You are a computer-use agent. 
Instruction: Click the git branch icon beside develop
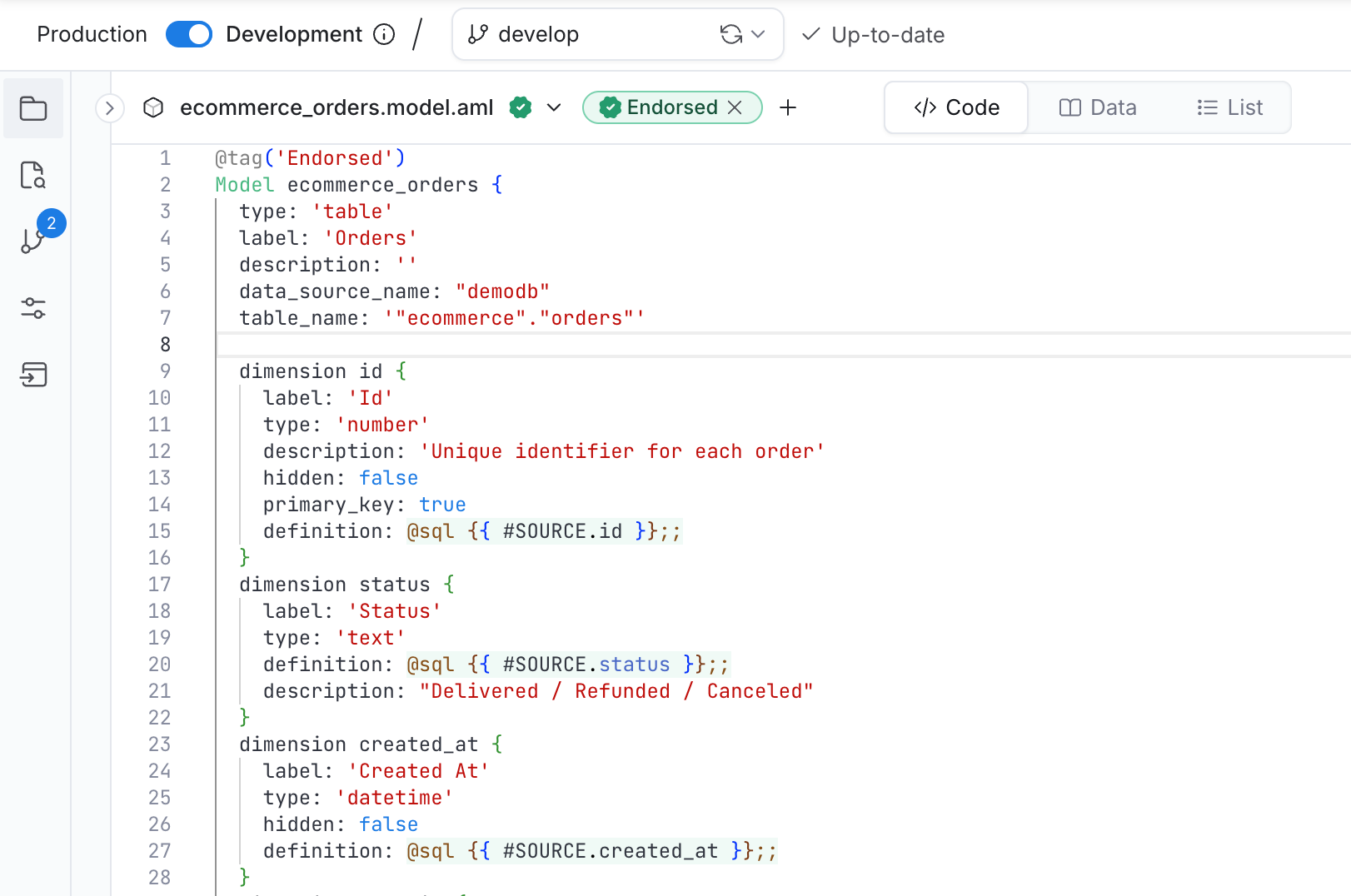[478, 34]
